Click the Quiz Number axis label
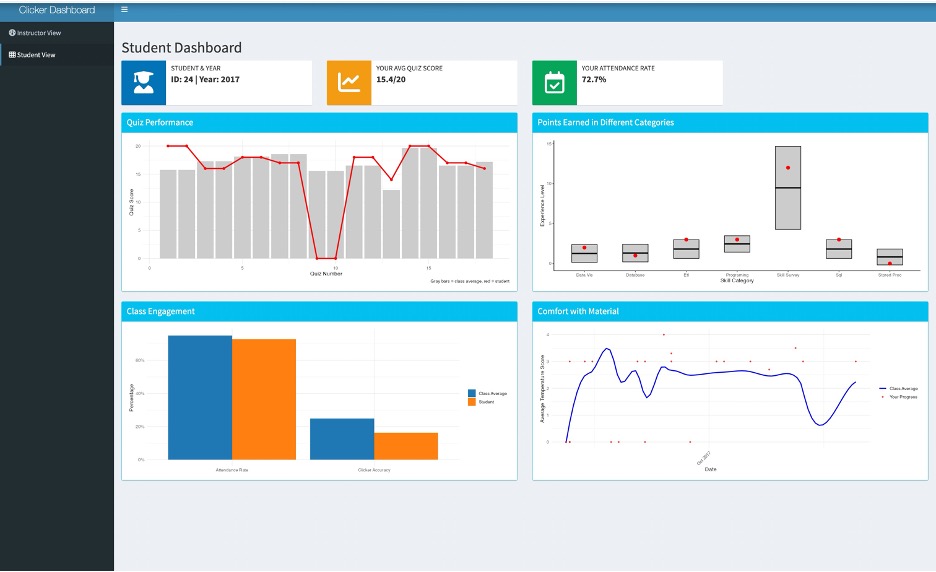Screen dimensions: 936x572 pos(326,273)
